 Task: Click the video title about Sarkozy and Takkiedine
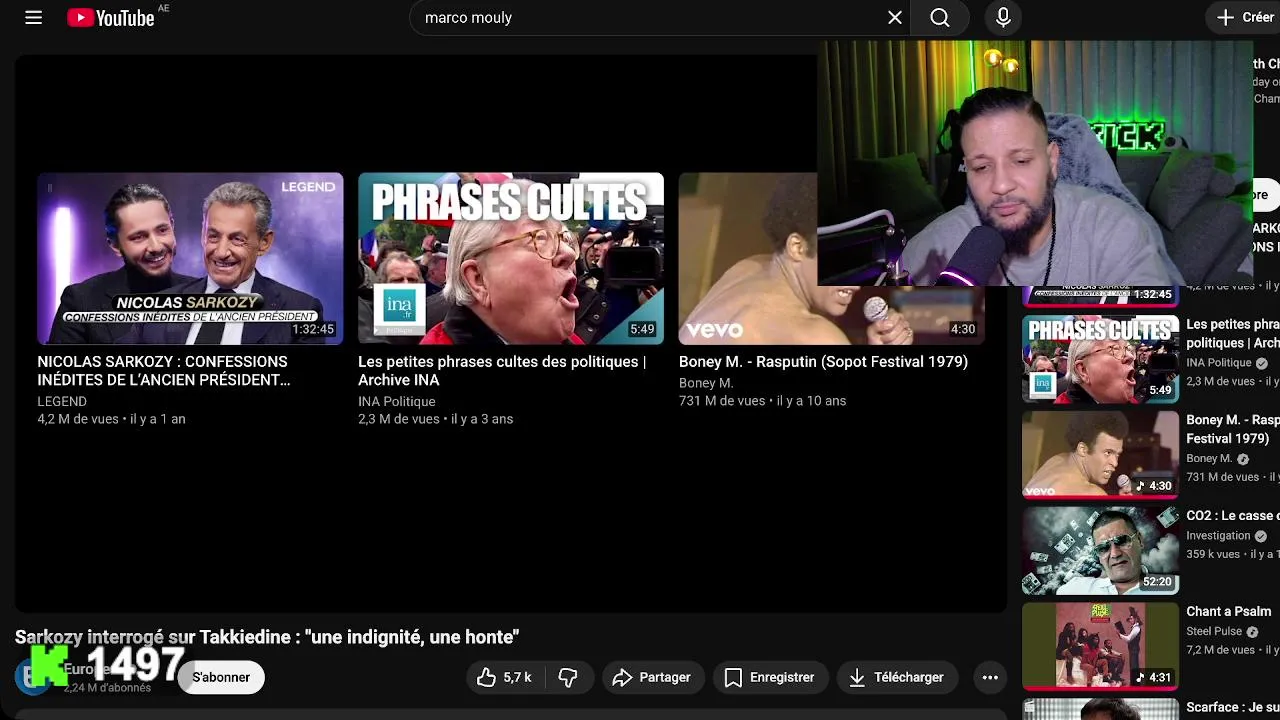coord(267,637)
